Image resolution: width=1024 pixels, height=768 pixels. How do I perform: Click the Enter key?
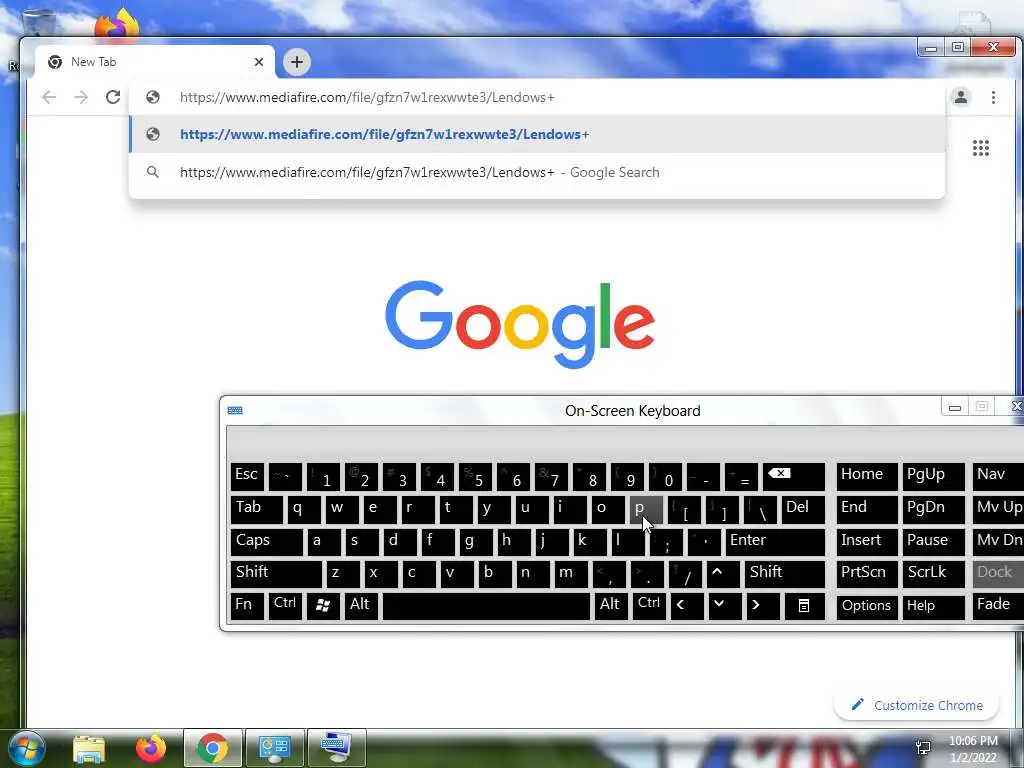[x=775, y=541]
